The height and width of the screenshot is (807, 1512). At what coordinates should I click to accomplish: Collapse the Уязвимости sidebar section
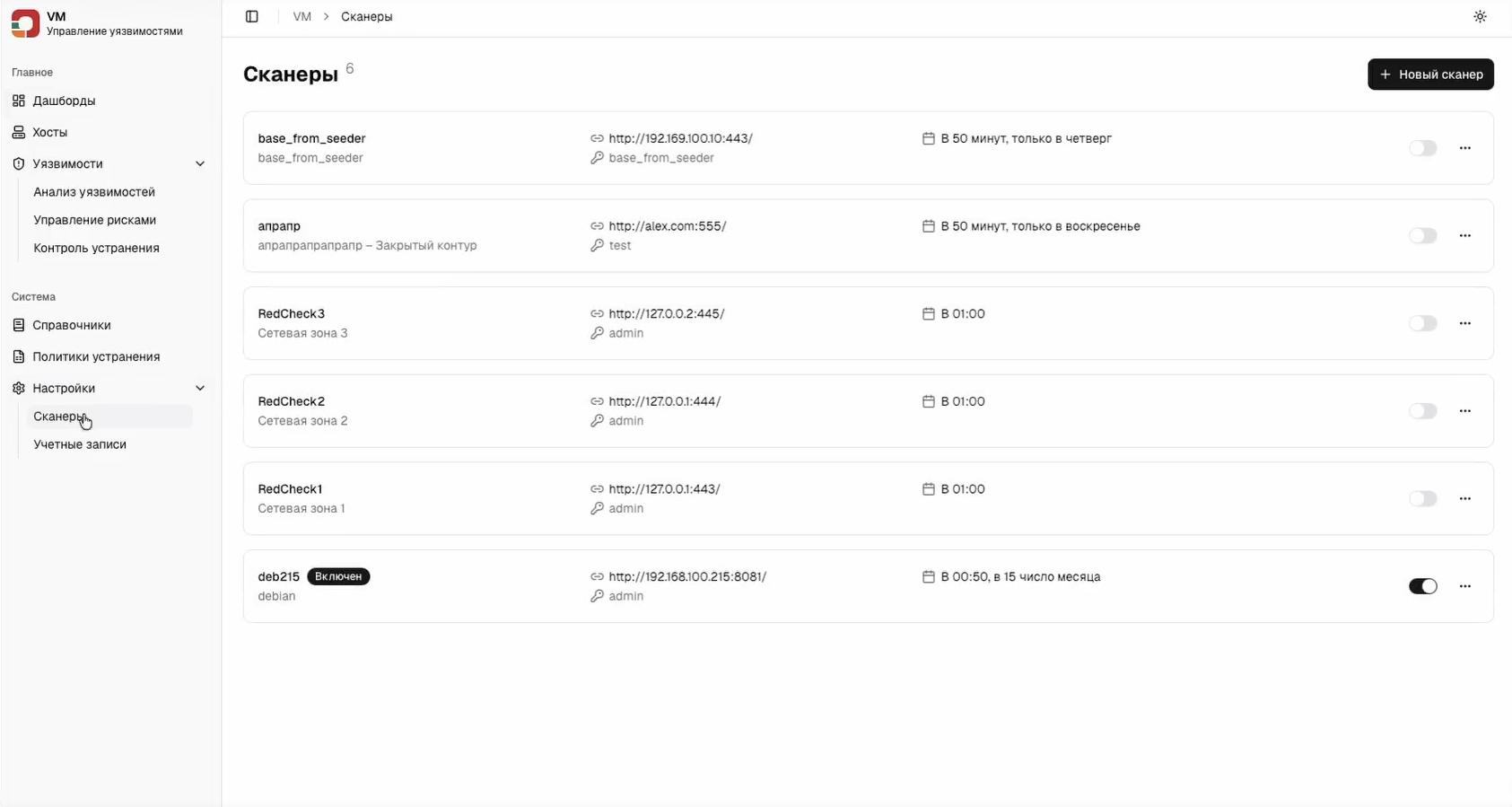(200, 163)
